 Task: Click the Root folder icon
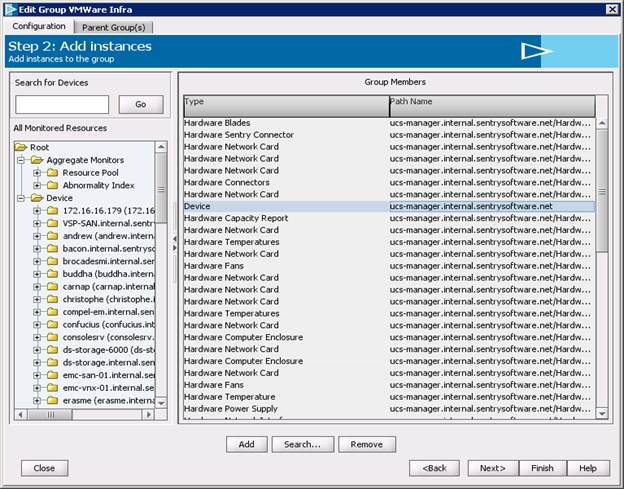pyautogui.click(x=22, y=147)
